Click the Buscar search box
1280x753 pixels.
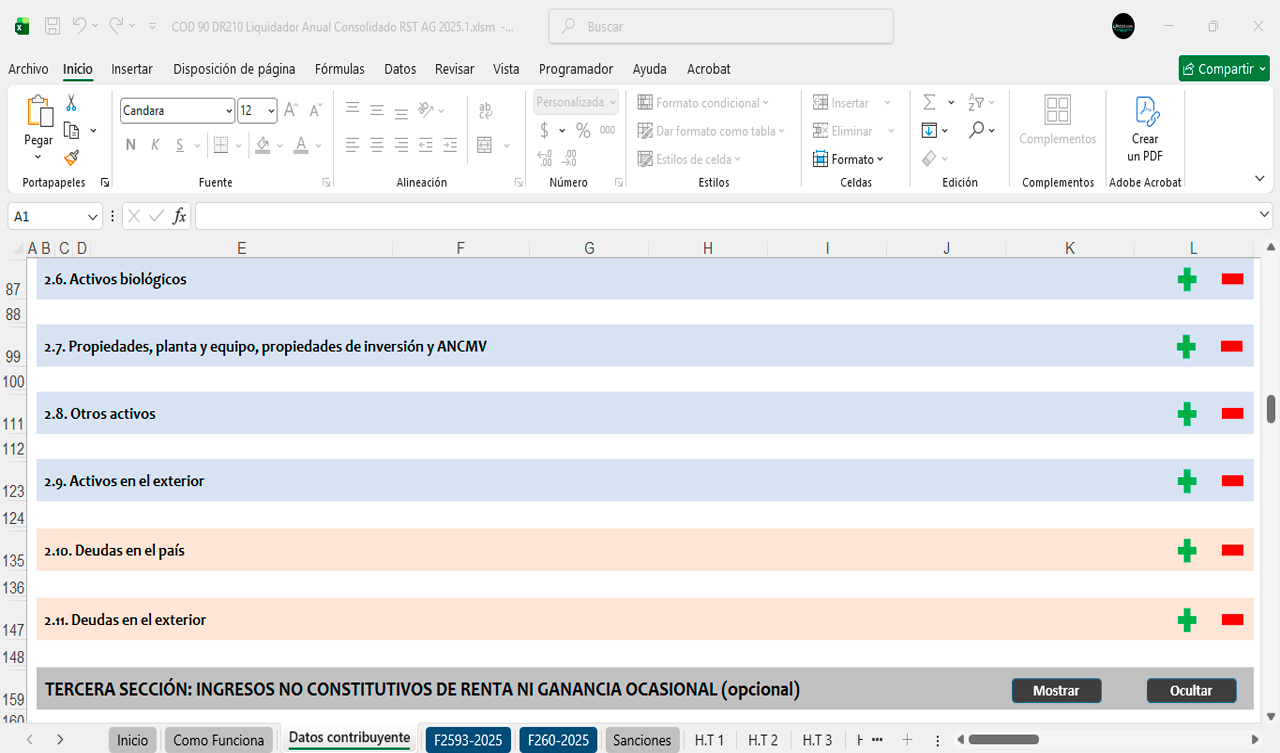[720, 27]
